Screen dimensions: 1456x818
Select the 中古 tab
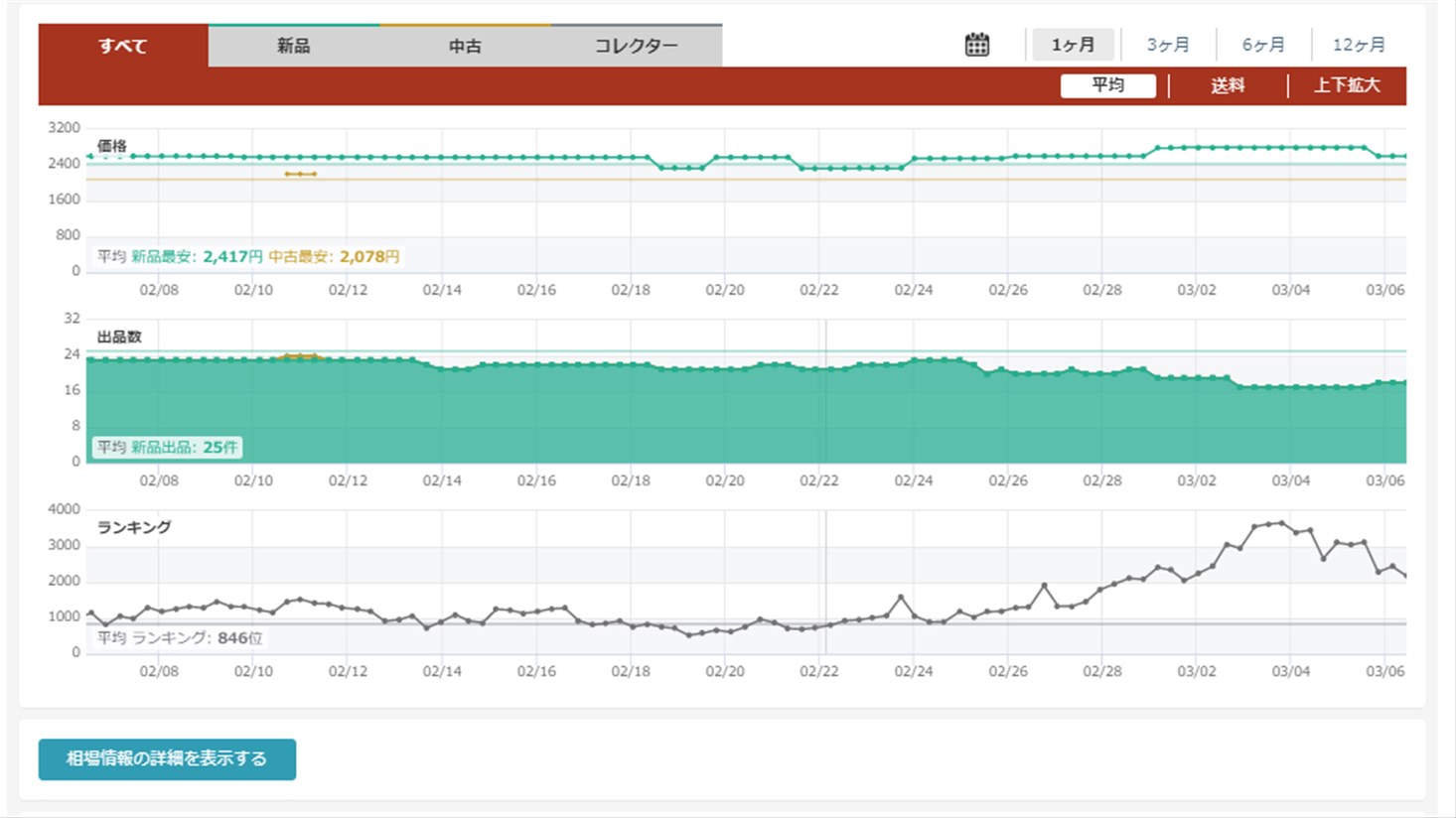coord(465,46)
